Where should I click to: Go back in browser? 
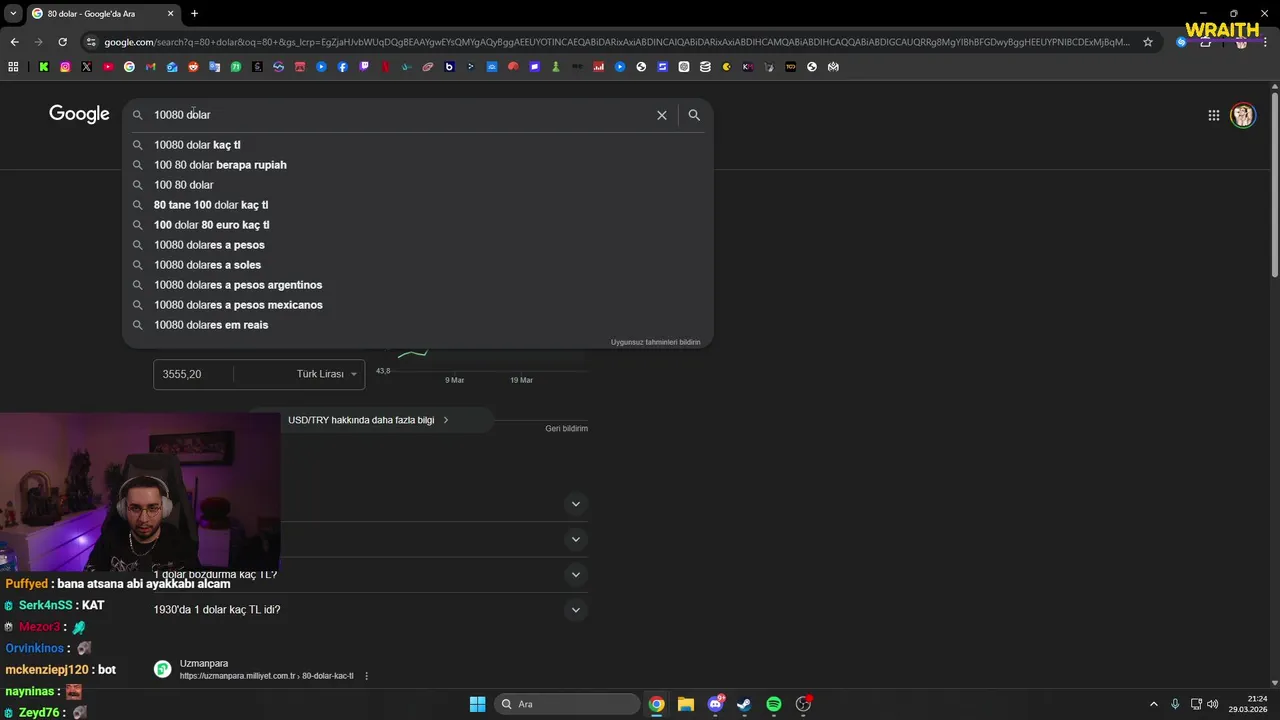coord(14,42)
